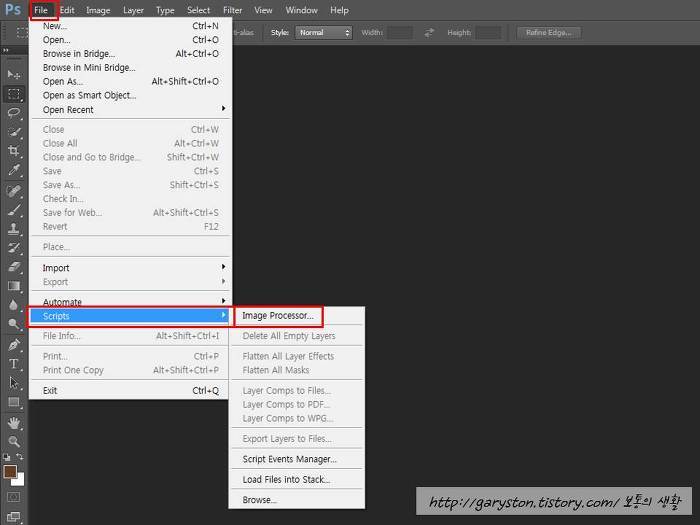The image size is (700, 525).
Task: Open the Scripts submenu entry
Action: [x=131, y=316]
